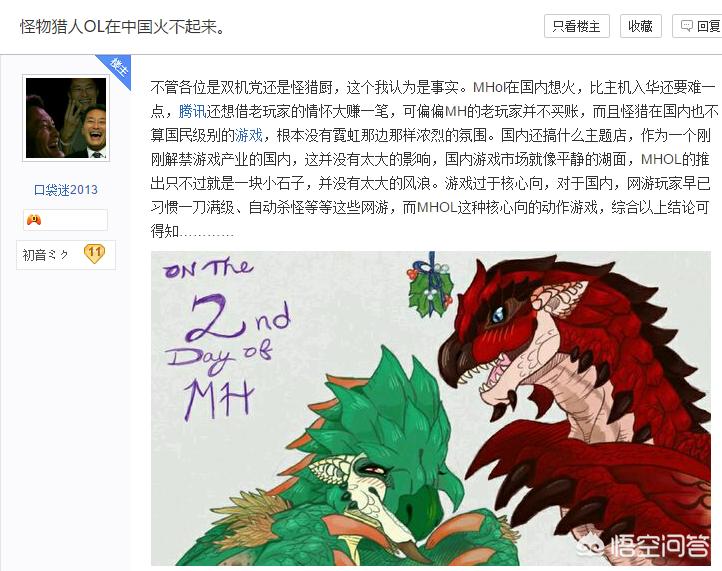Click the 收藏 button

[640, 26]
